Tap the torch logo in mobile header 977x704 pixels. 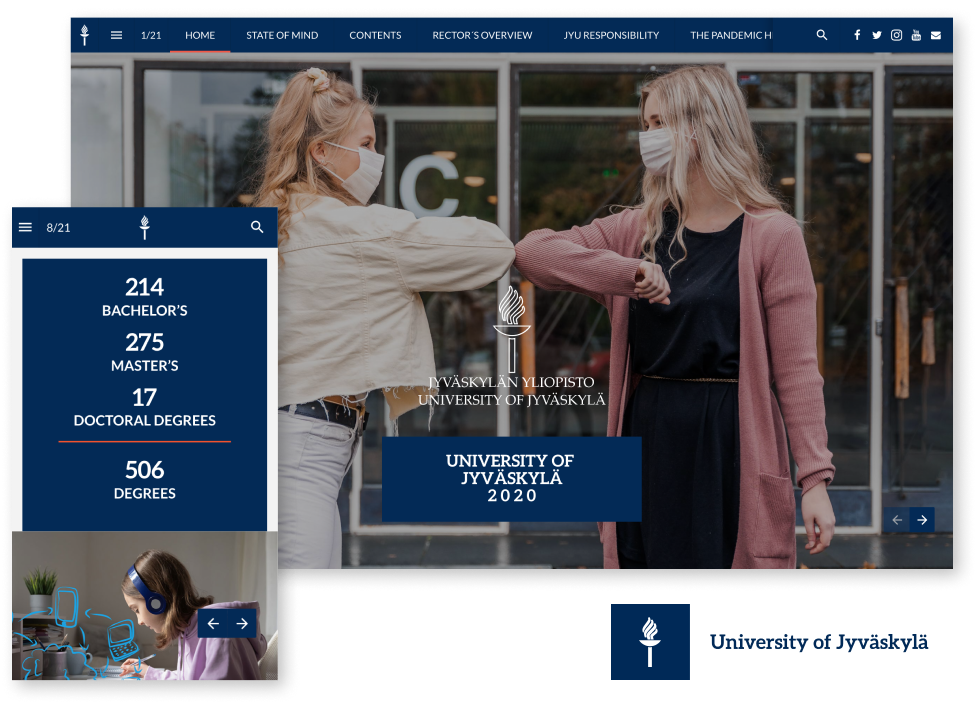144,228
